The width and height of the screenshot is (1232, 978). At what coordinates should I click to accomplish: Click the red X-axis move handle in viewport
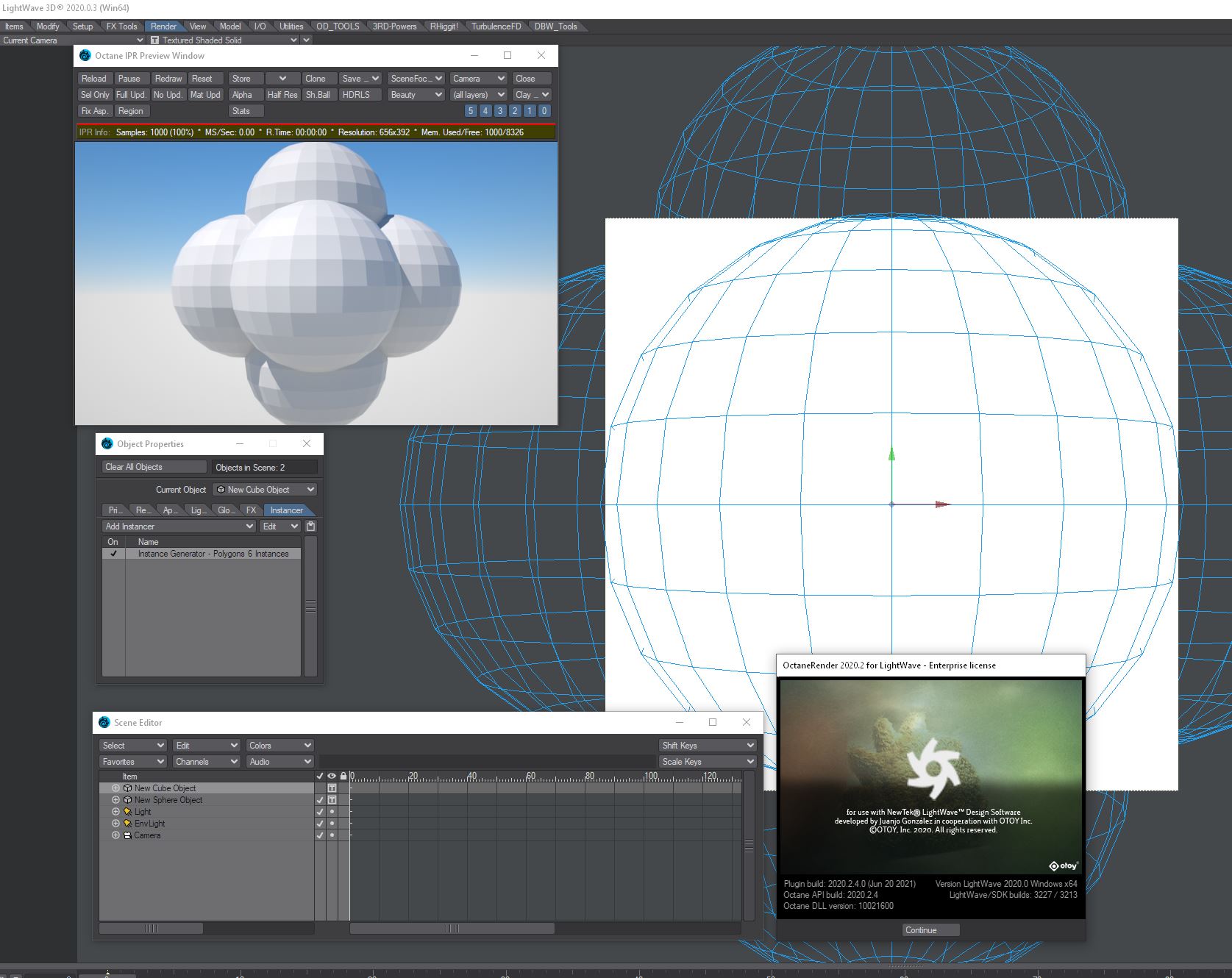click(x=942, y=504)
